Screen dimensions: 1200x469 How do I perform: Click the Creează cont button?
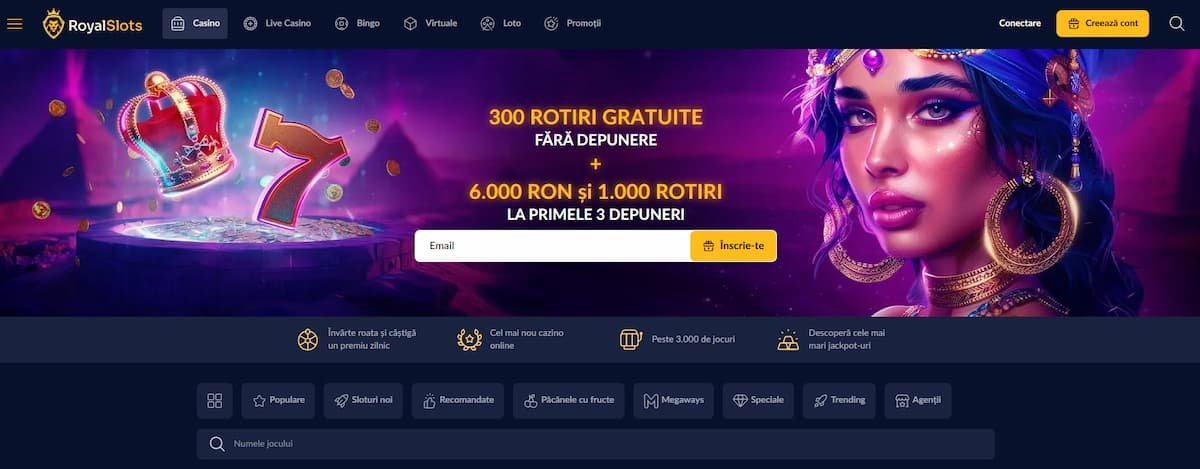coord(1102,23)
